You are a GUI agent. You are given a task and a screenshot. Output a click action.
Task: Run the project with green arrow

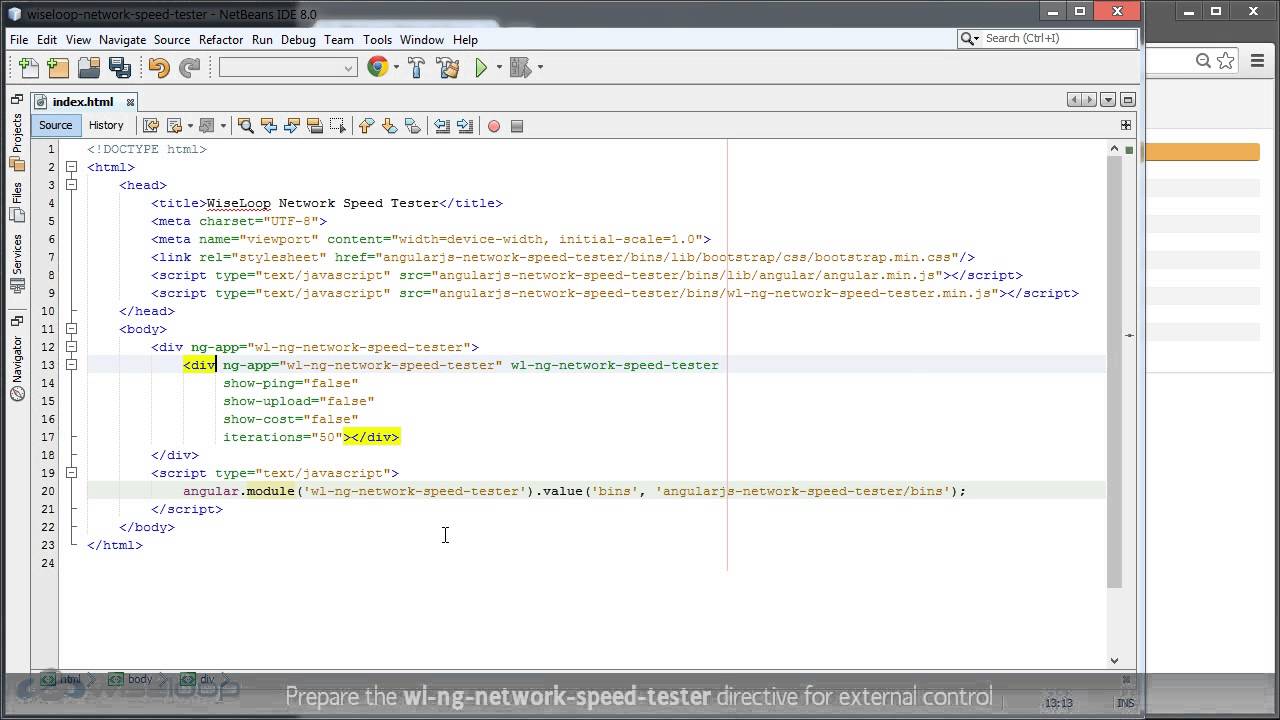pos(481,67)
